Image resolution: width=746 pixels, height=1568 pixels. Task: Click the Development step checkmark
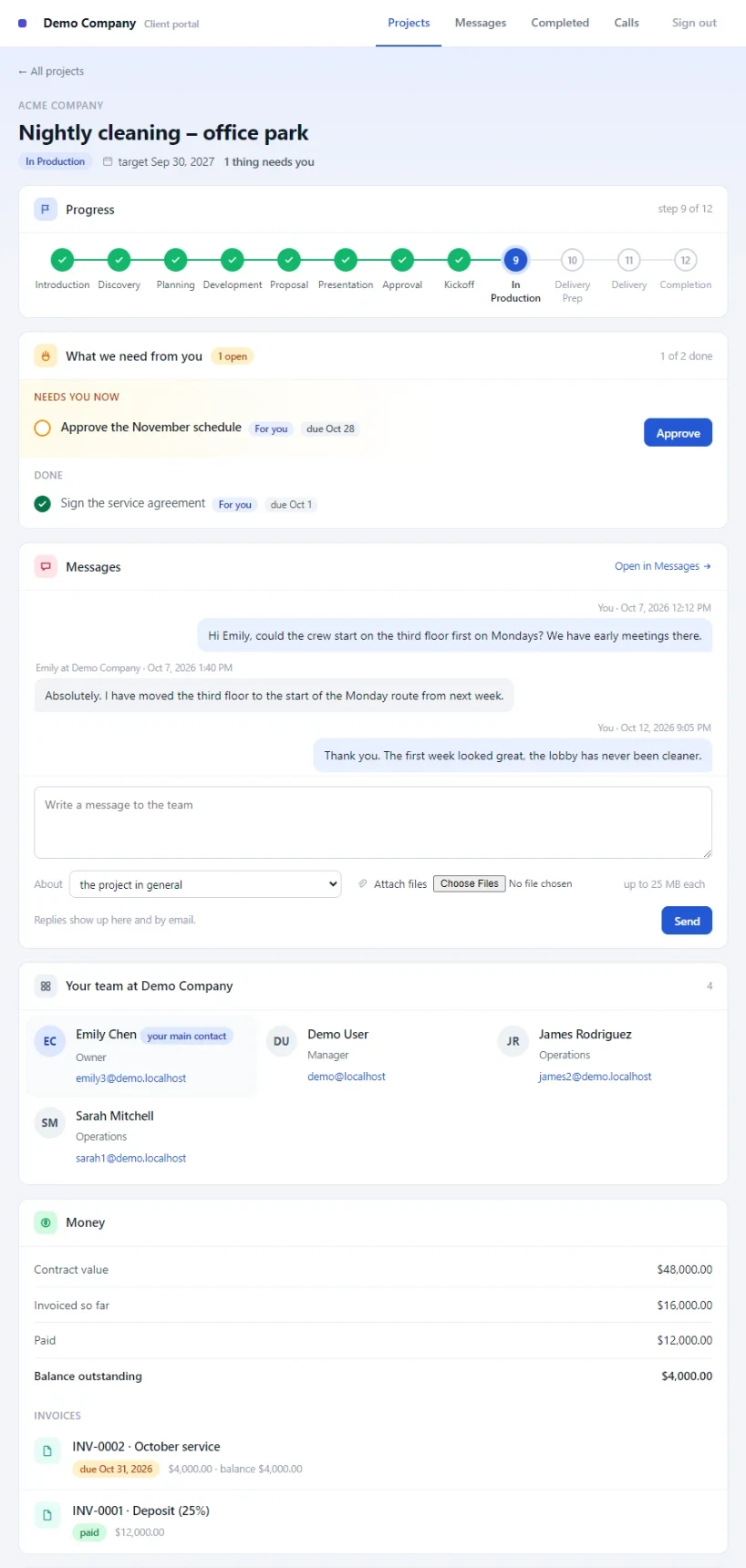tap(233, 260)
